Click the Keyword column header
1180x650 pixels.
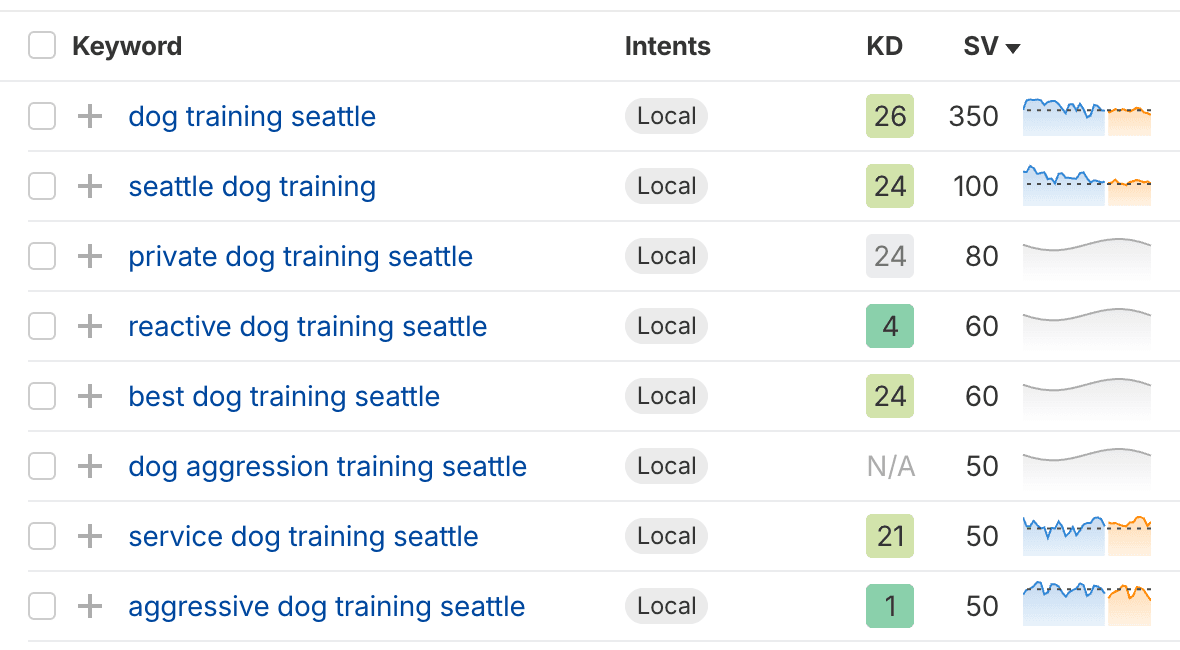[127, 45]
